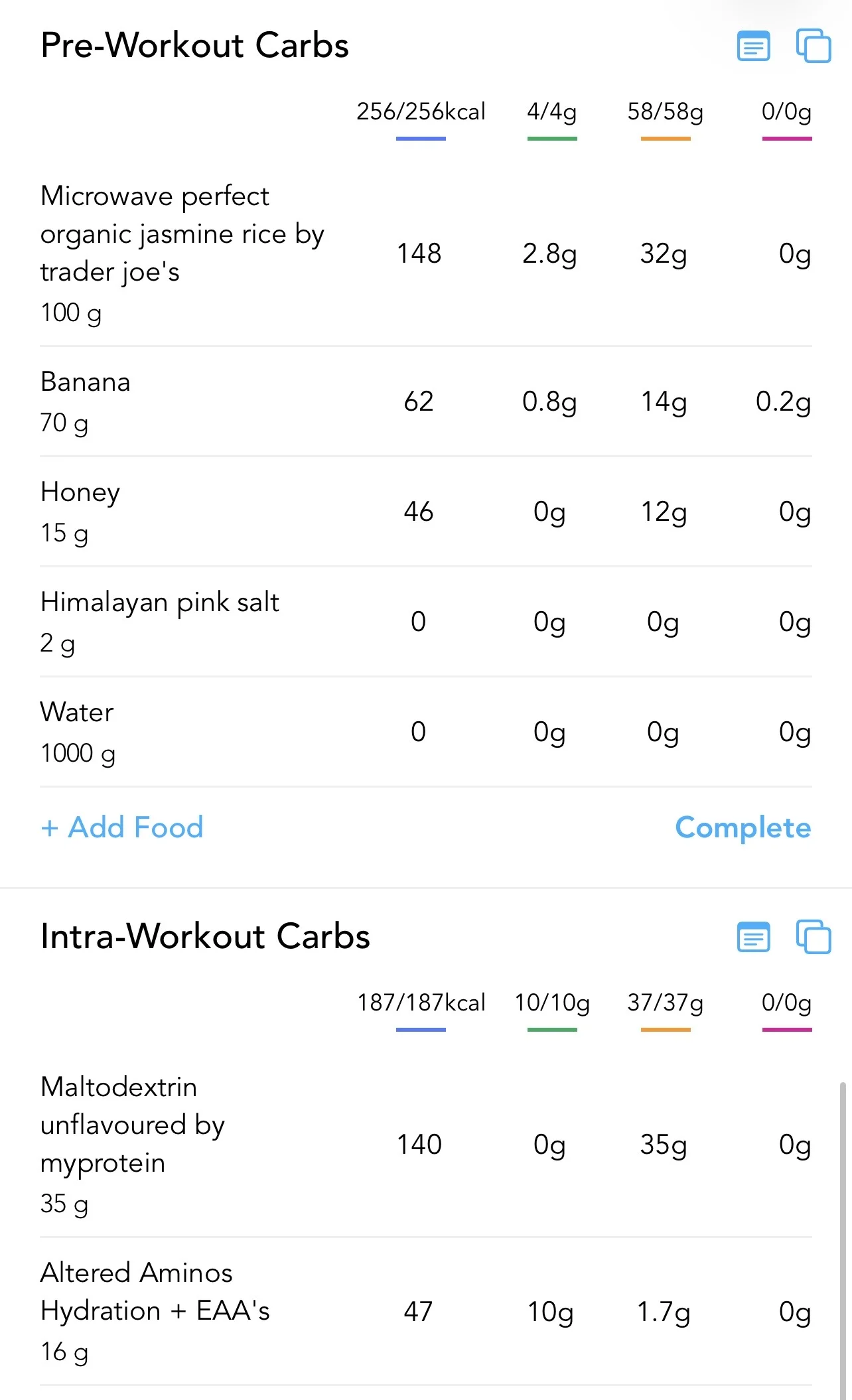Mark the Pre-Workout Carbs meal Complete
Screen dimensions: 852x1400
tap(743, 828)
